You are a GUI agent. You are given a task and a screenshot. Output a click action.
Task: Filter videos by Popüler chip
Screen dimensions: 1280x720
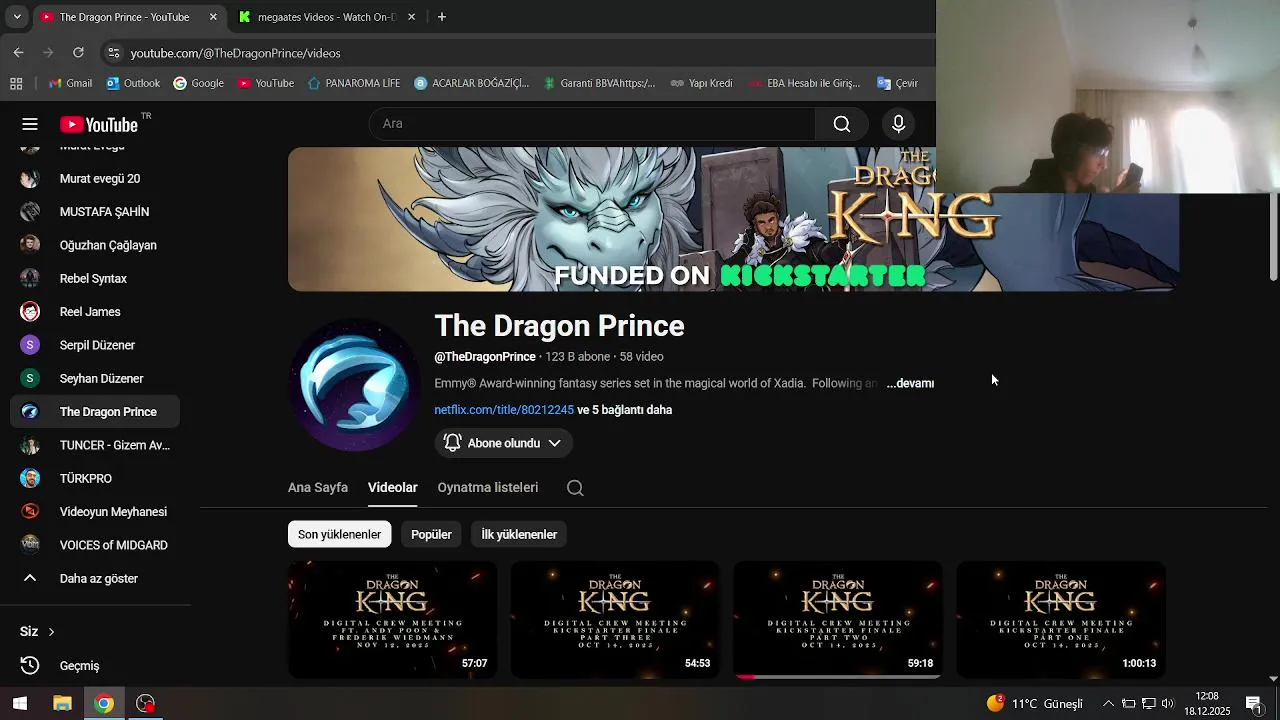click(x=431, y=534)
